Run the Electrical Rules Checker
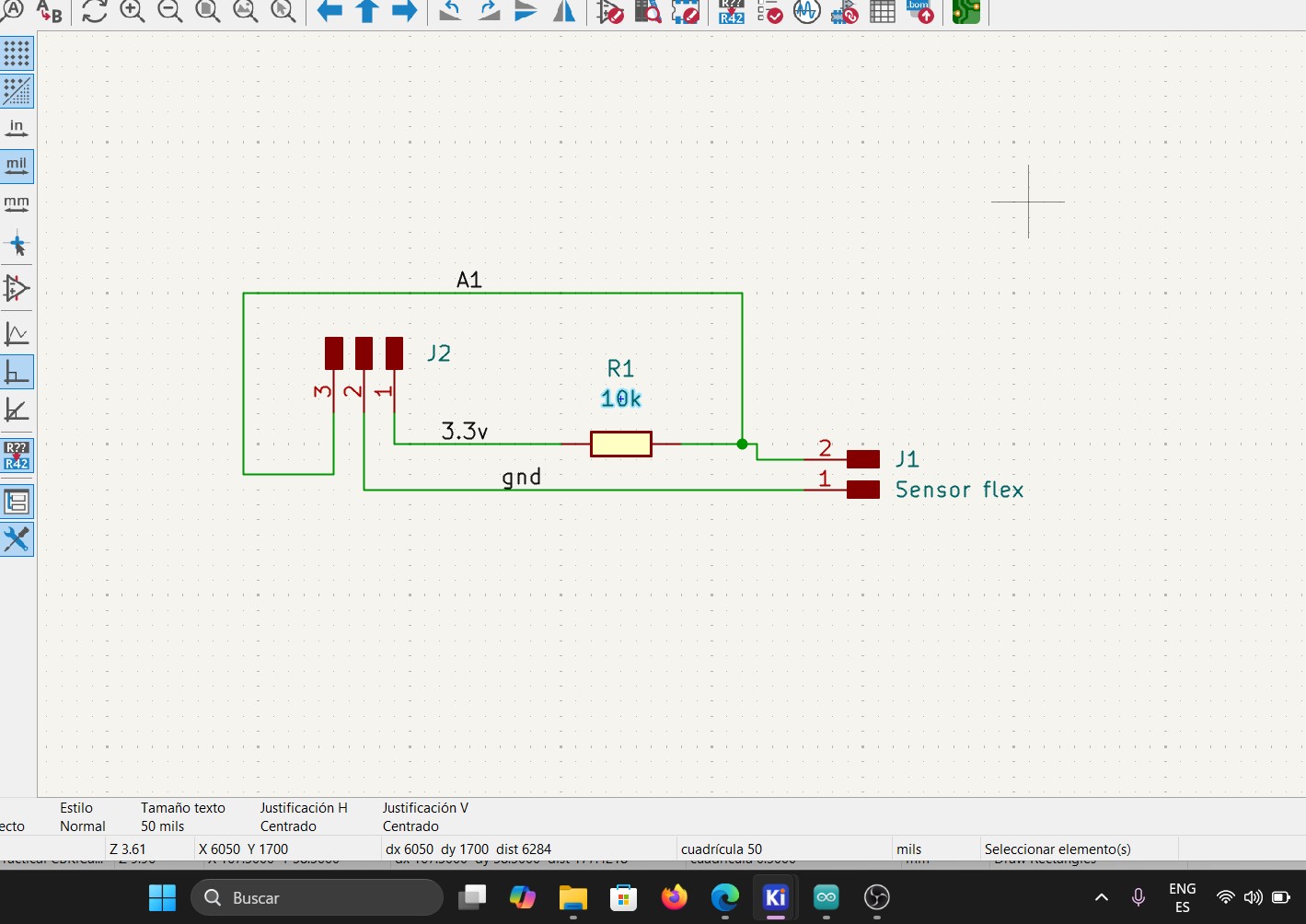The image size is (1306, 924). (x=769, y=11)
